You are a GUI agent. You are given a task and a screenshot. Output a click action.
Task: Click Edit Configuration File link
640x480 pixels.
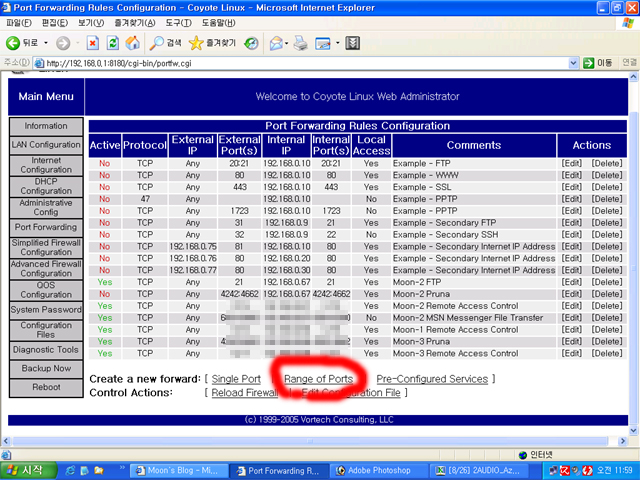tap(351, 393)
